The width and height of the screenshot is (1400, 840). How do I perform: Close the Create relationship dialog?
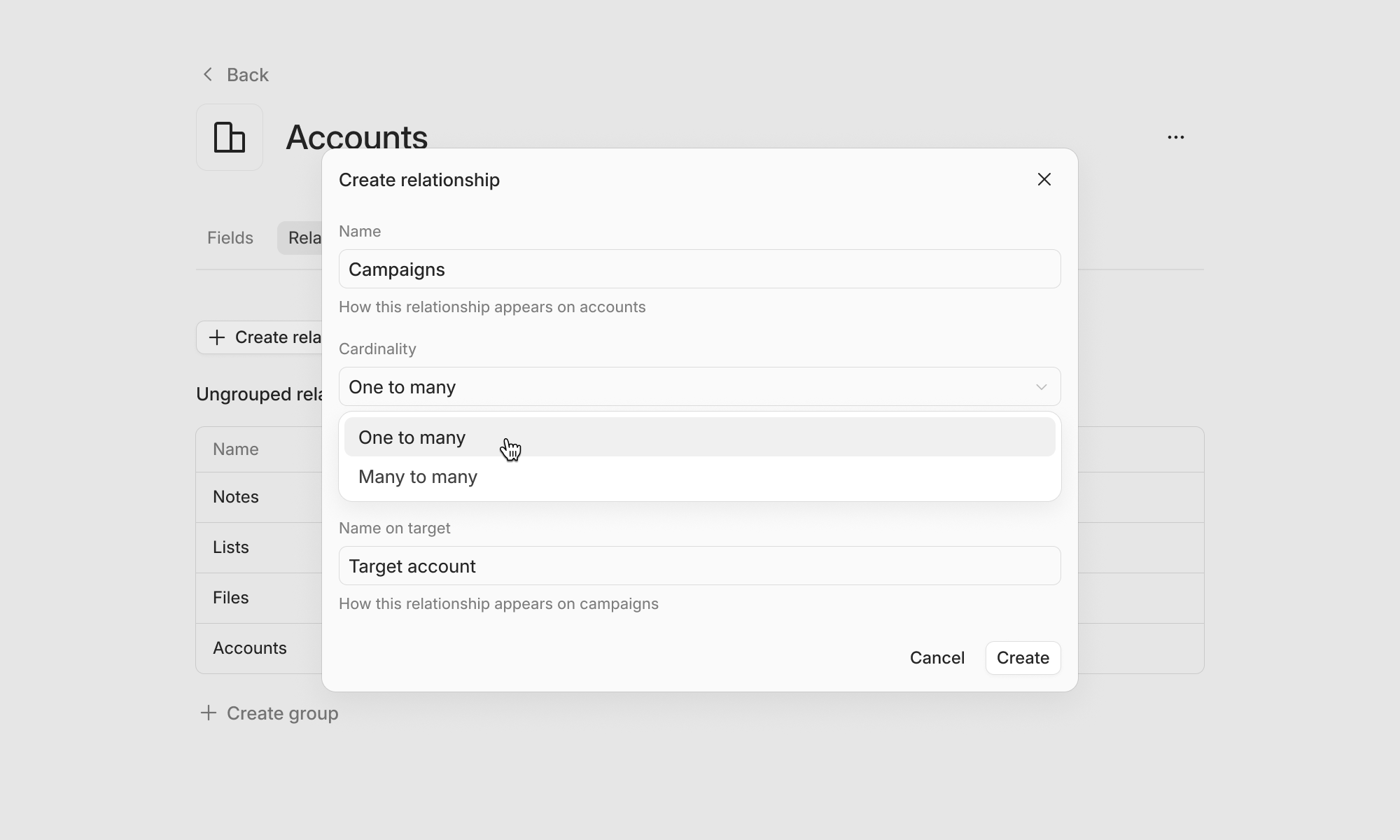click(x=1044, y=179)
